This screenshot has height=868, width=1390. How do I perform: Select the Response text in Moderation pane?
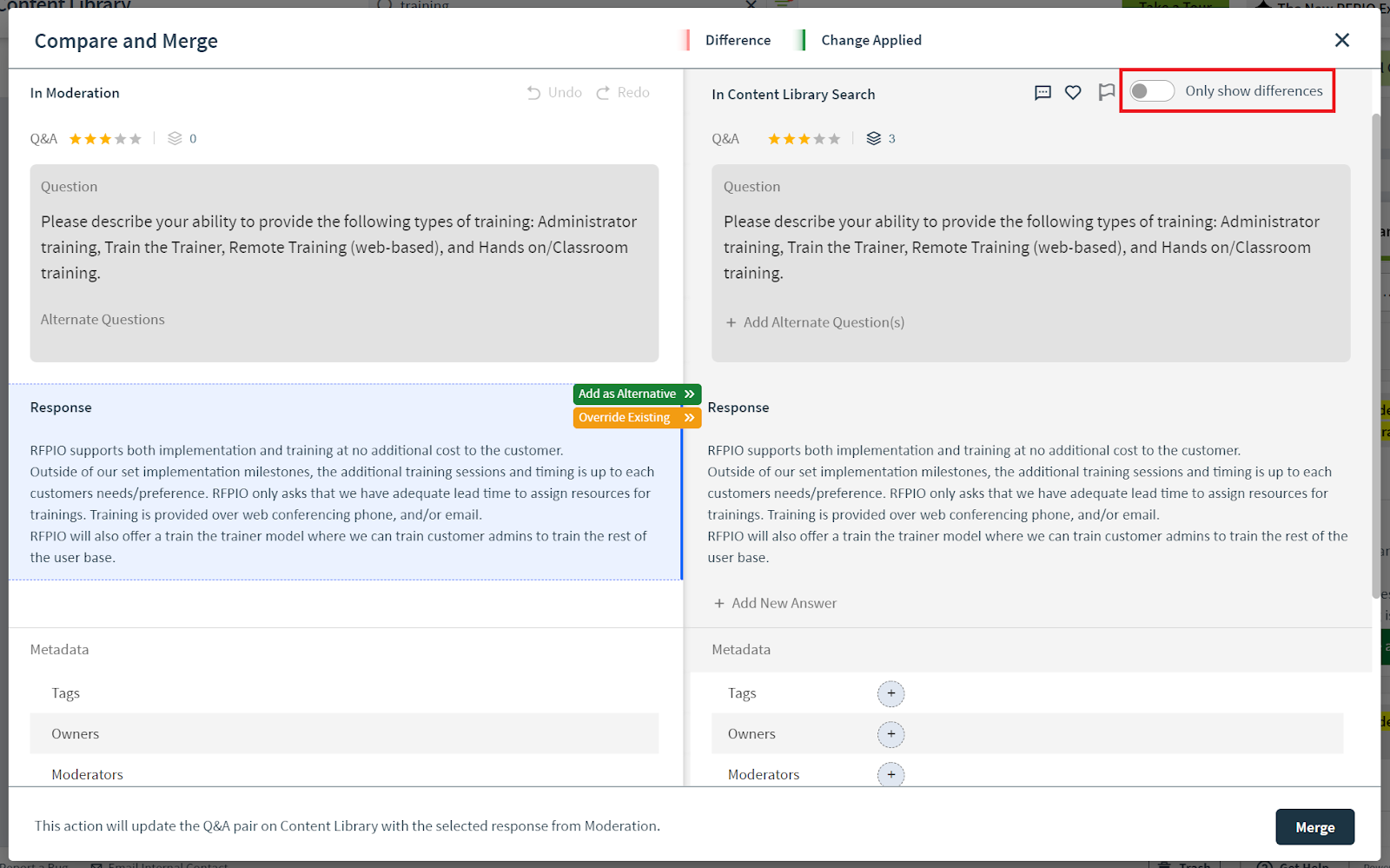point(343,504)
